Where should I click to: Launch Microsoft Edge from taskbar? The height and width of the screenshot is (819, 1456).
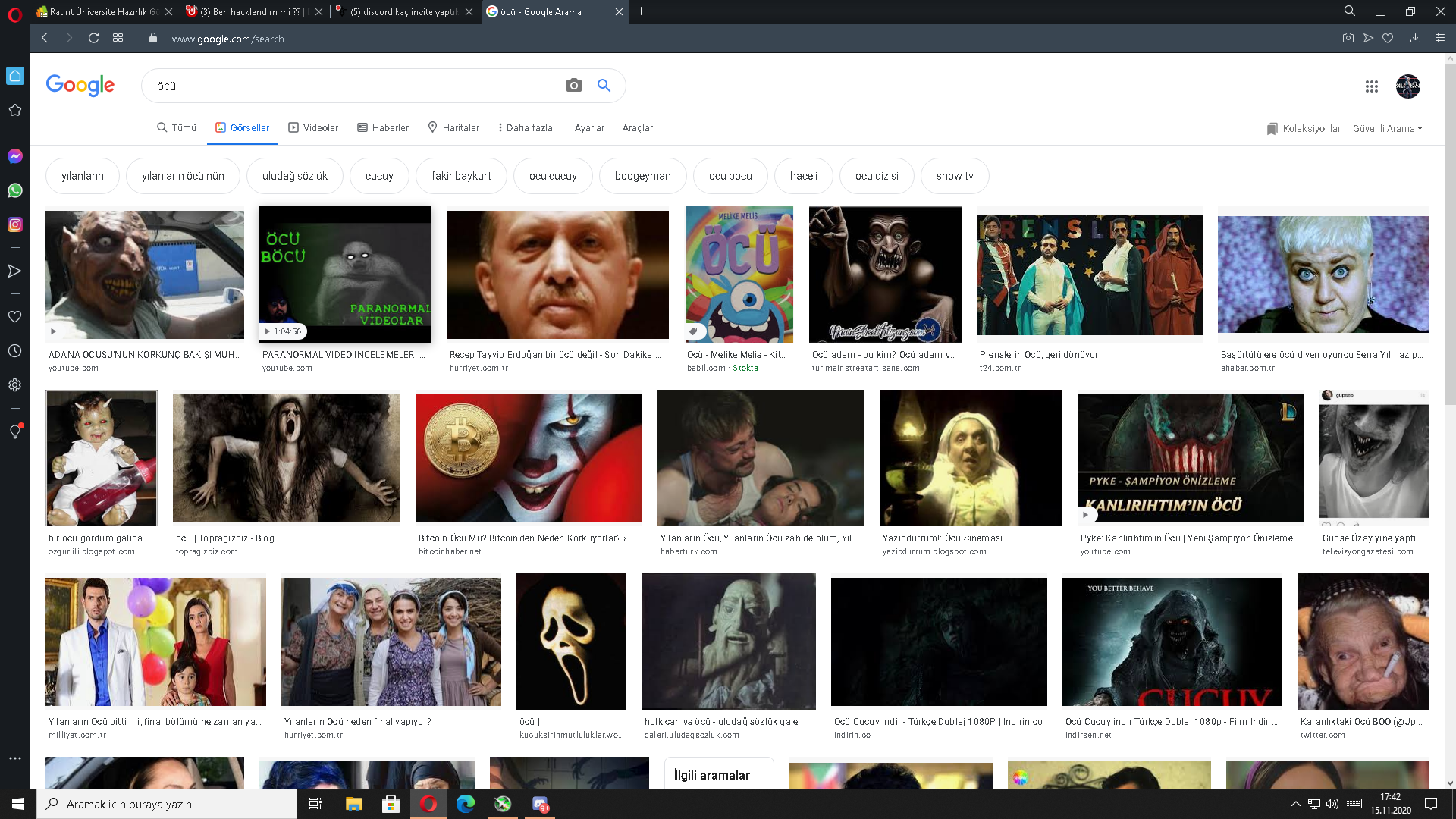tap(465, 804)
